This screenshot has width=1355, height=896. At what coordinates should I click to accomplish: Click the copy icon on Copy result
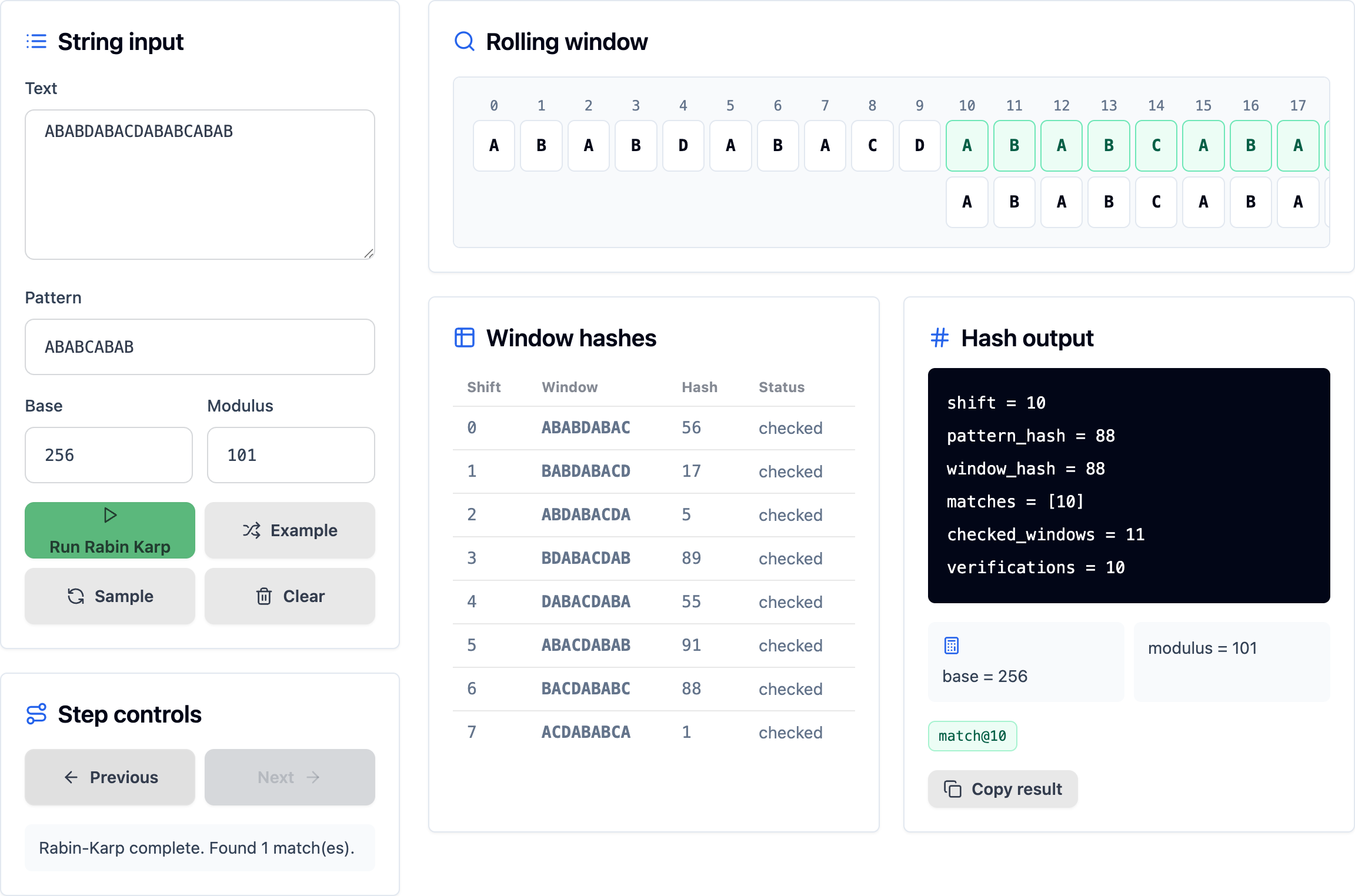click(x=953, y=789)
